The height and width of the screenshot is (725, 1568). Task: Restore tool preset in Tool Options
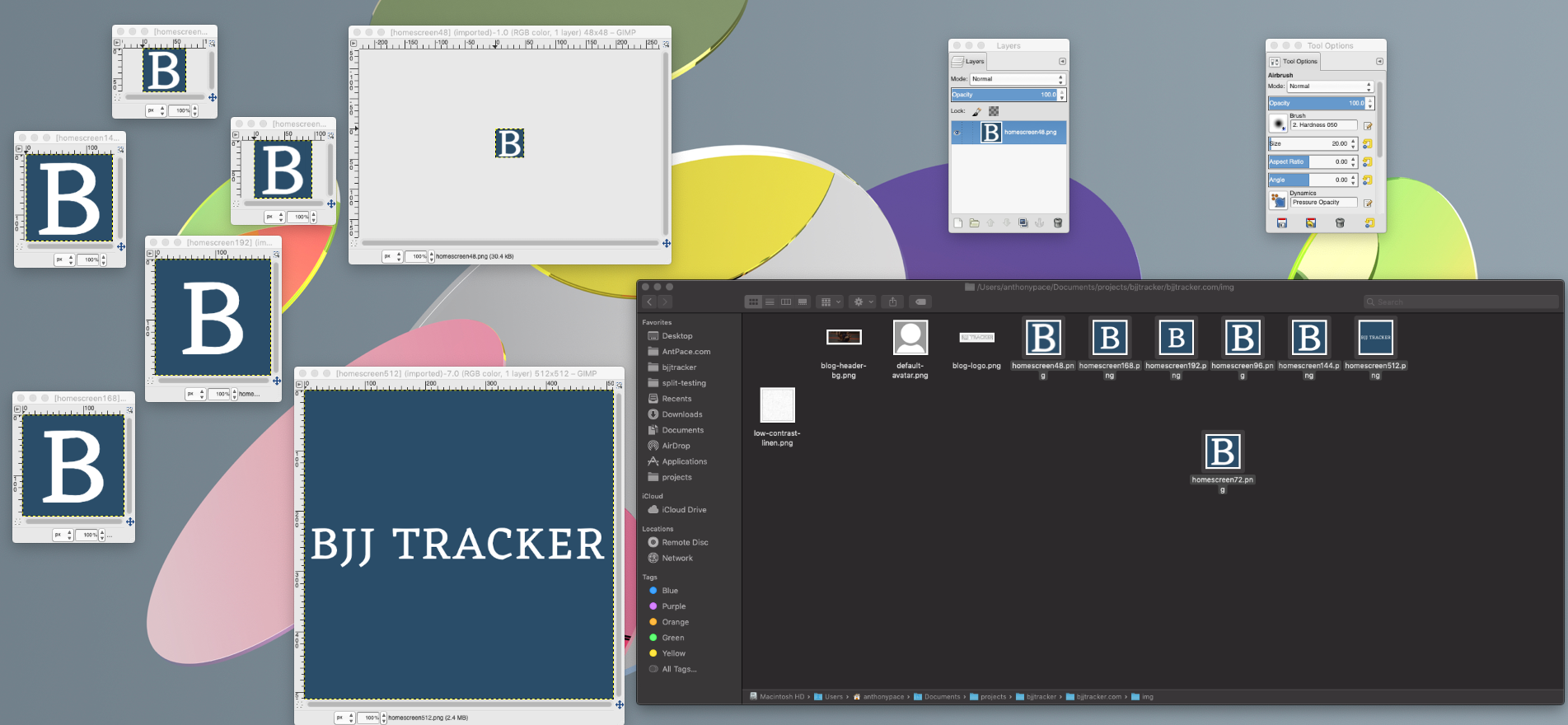1311,223
